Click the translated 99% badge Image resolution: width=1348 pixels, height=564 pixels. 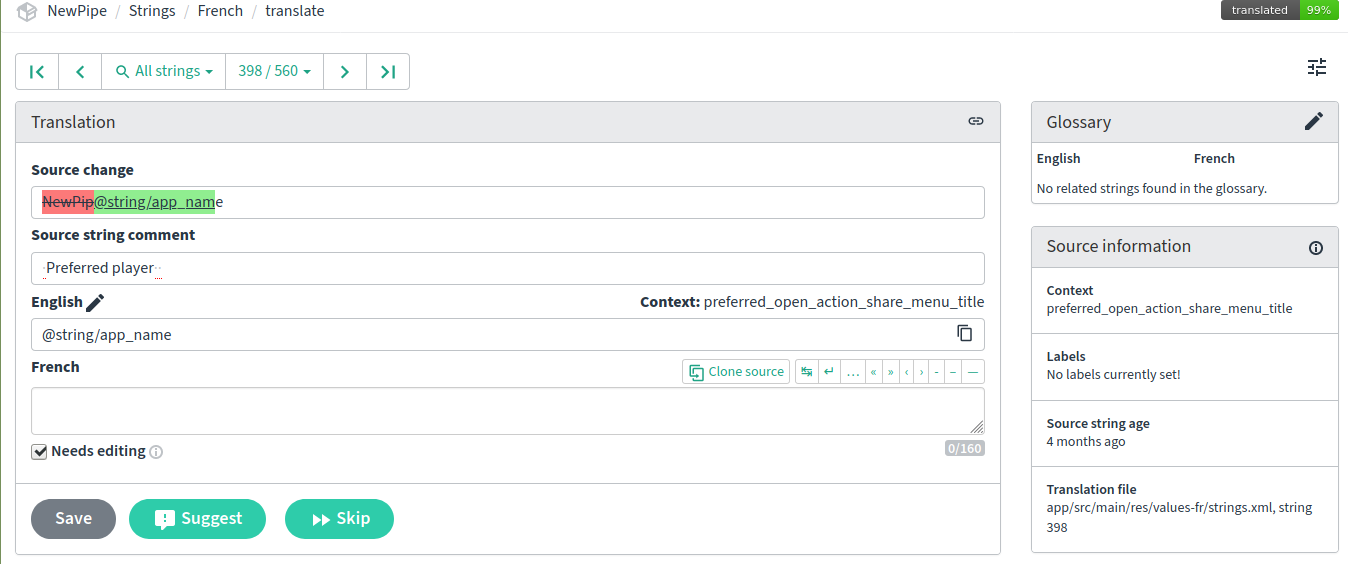point(1280,10)
